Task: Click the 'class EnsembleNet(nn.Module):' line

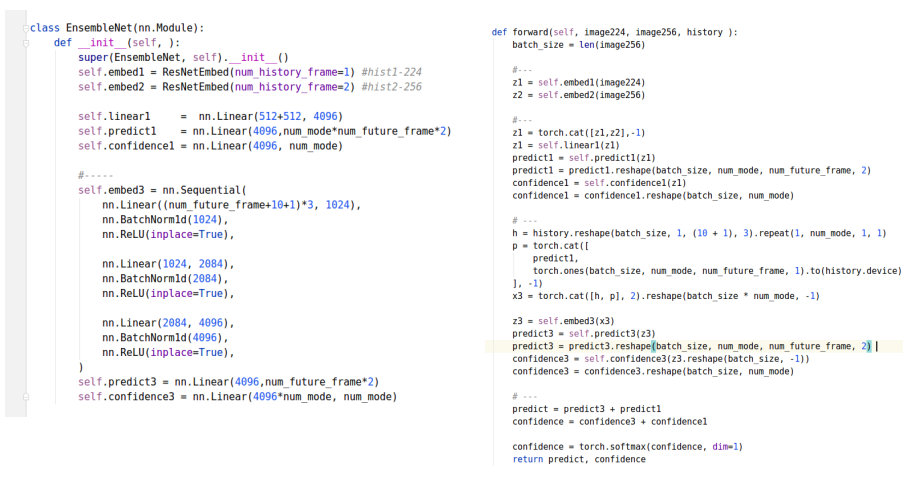Action: point(117,28)
